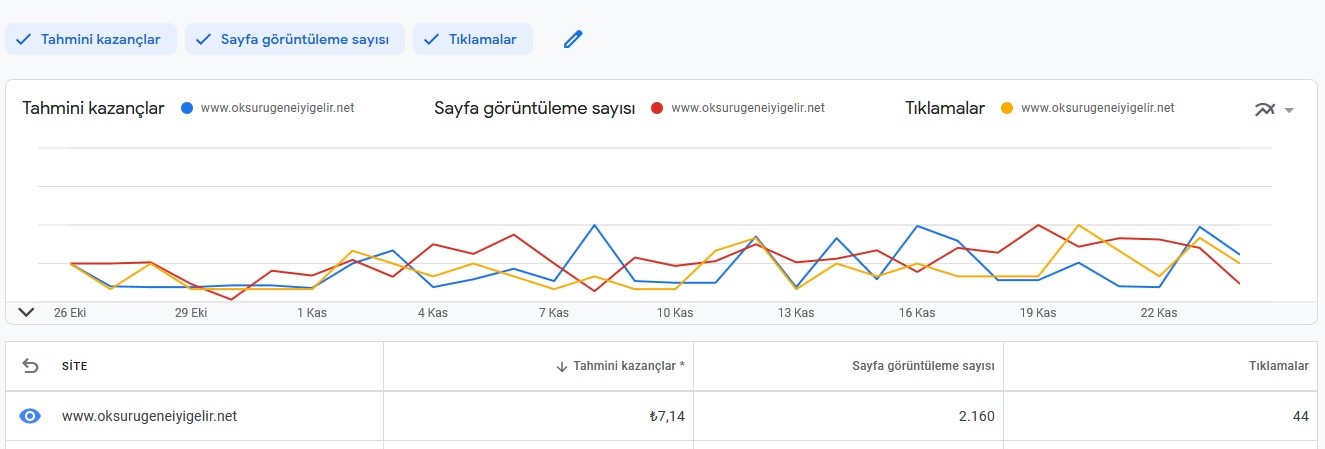Click the red legend dot for Sayfa görüntüleme
1325x449 pixels.
tap(656, 108)
